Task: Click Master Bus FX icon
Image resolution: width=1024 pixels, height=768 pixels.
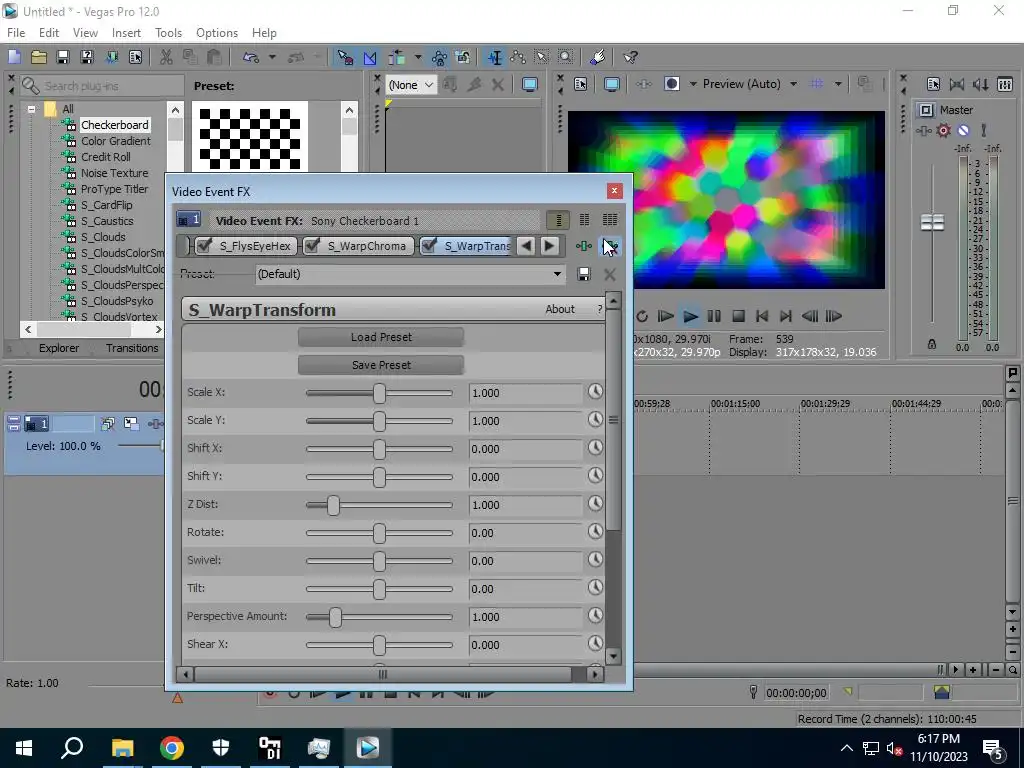Action: click(x=923, y=131)
